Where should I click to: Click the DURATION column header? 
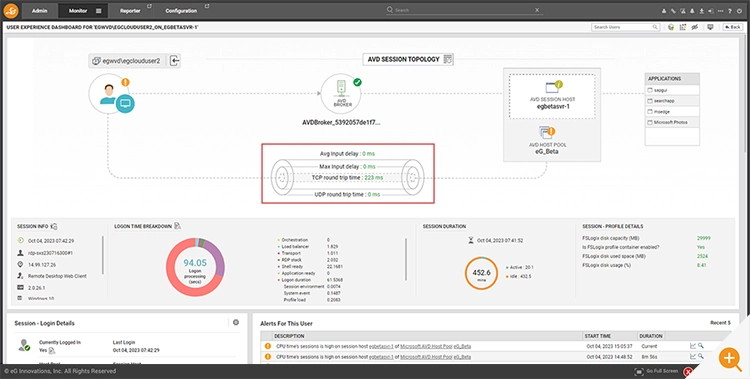[x=651, y=336]
